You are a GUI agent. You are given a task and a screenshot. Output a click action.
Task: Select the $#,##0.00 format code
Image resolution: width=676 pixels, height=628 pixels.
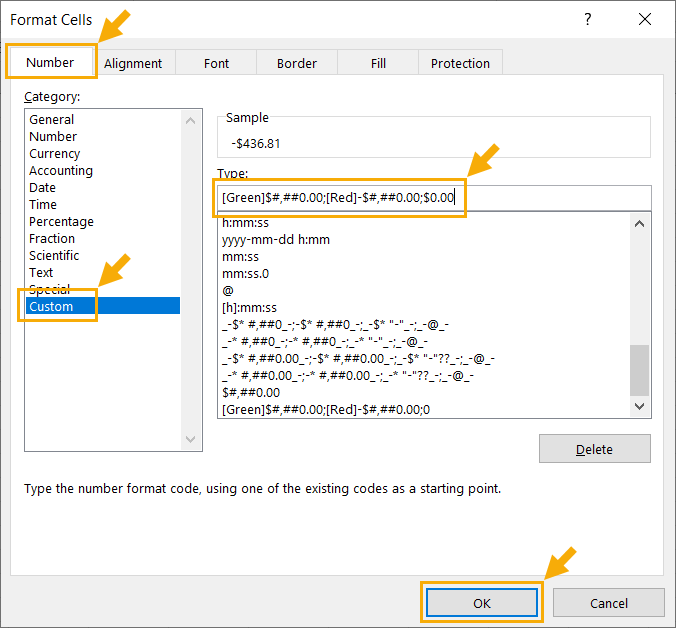(251, 393)
